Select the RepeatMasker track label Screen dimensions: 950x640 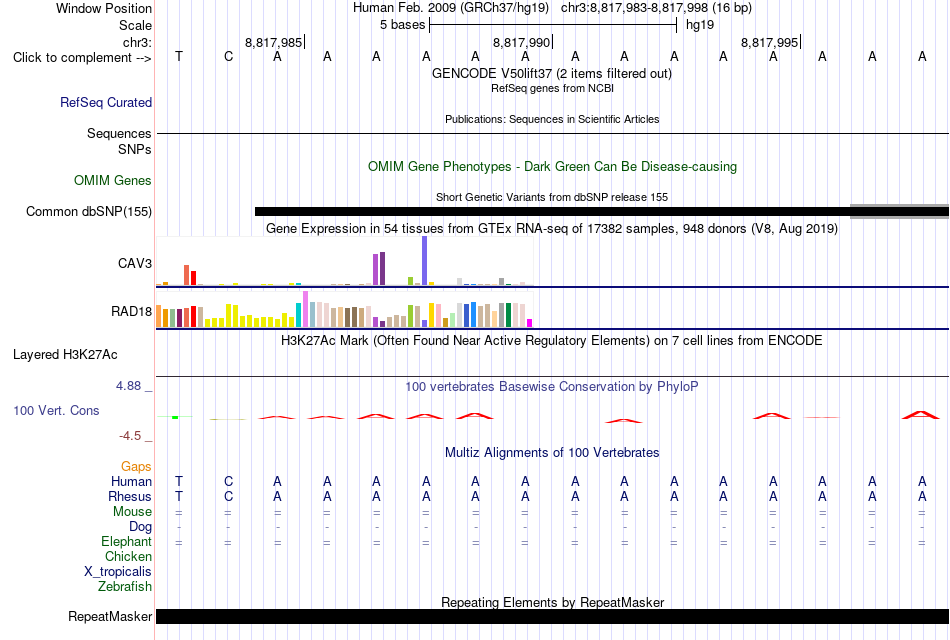[x=110, y=616]
